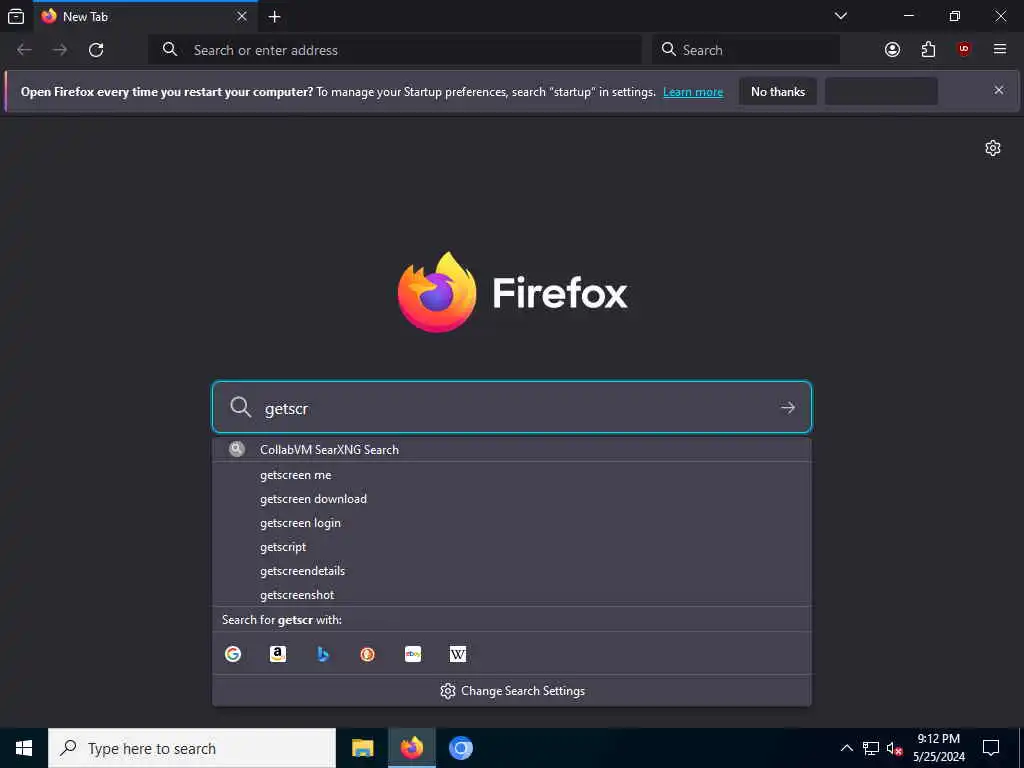Viewport: 1024px width, 768px height.
Task: Search getscr with Wikipedia
Action: tap(458, 654)
